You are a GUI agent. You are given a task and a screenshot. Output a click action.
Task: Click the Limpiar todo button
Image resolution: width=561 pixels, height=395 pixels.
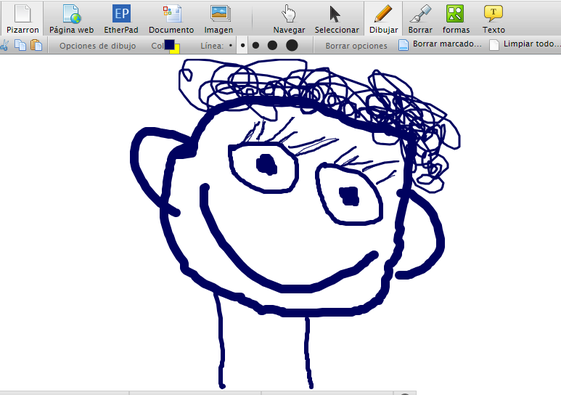point(525,45)
